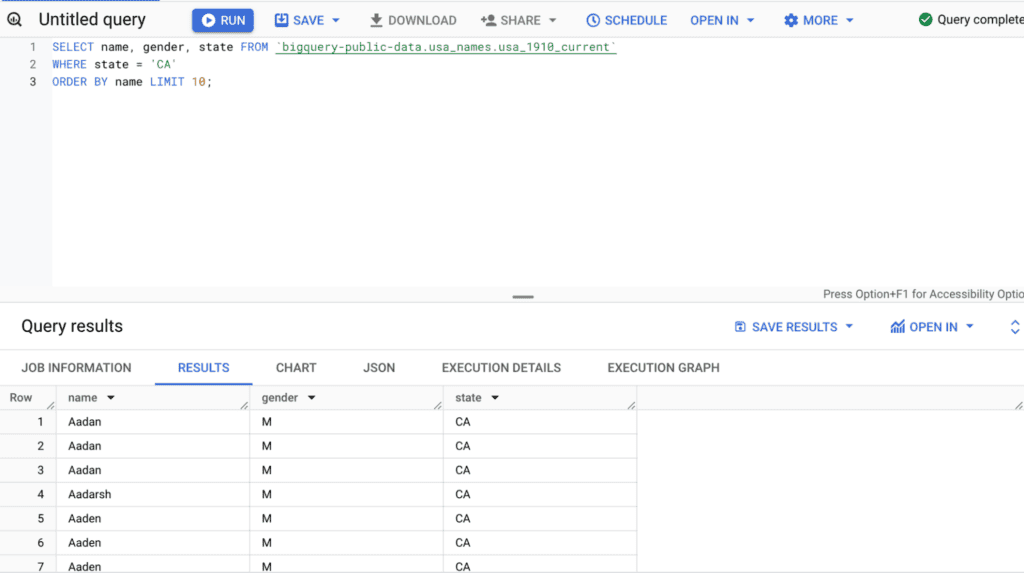
Task: Click the ORDER BY line in the editor
Action: pyautogui.click(x=132, y=82)
